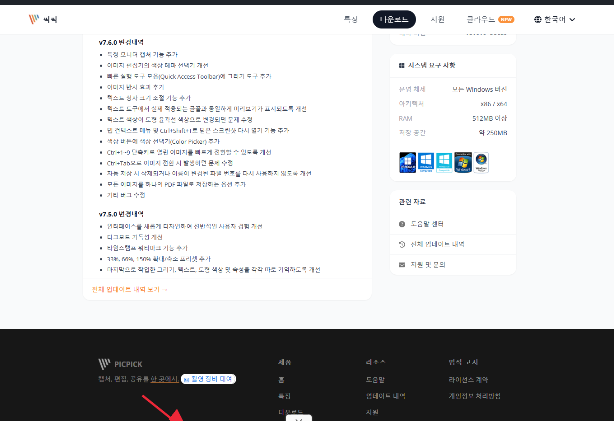Image resolution: width=614 pixels, height=421 pixels.
Task: Click the changelog line mentioning Color Picker
Action: [x=163, y=141]
